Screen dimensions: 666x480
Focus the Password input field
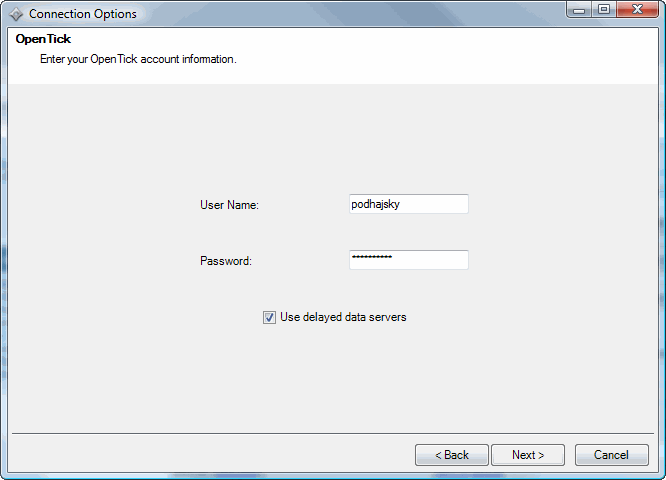[x=409, y=260]
